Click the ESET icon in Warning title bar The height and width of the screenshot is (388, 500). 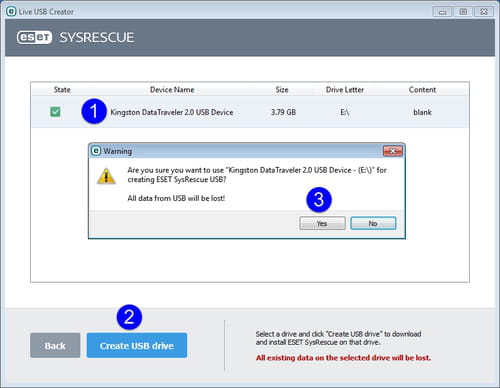tap(96, 151)
